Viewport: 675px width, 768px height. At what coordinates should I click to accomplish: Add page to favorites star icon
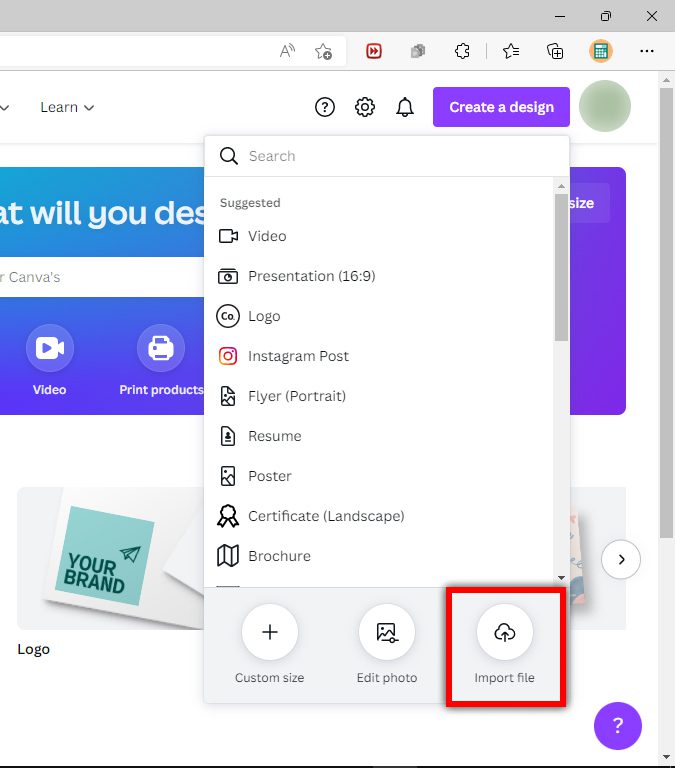point(323,51)
